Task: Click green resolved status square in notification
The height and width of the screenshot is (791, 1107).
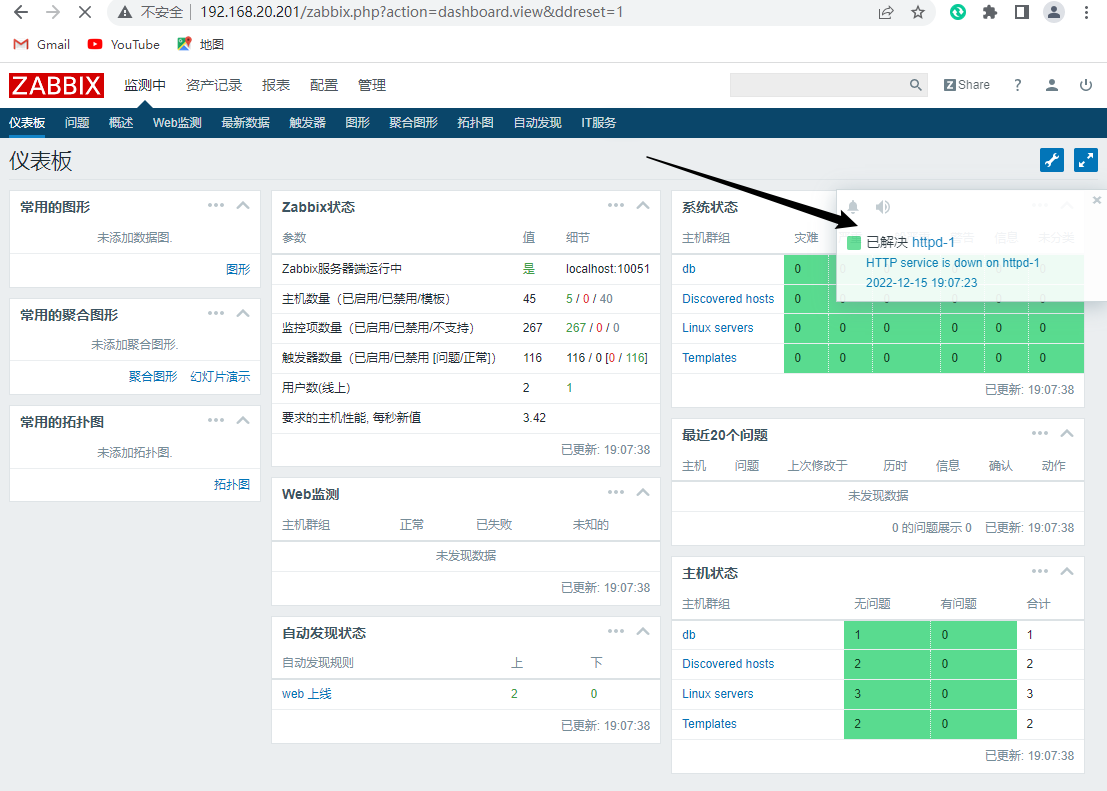Action: pos(854,243)
